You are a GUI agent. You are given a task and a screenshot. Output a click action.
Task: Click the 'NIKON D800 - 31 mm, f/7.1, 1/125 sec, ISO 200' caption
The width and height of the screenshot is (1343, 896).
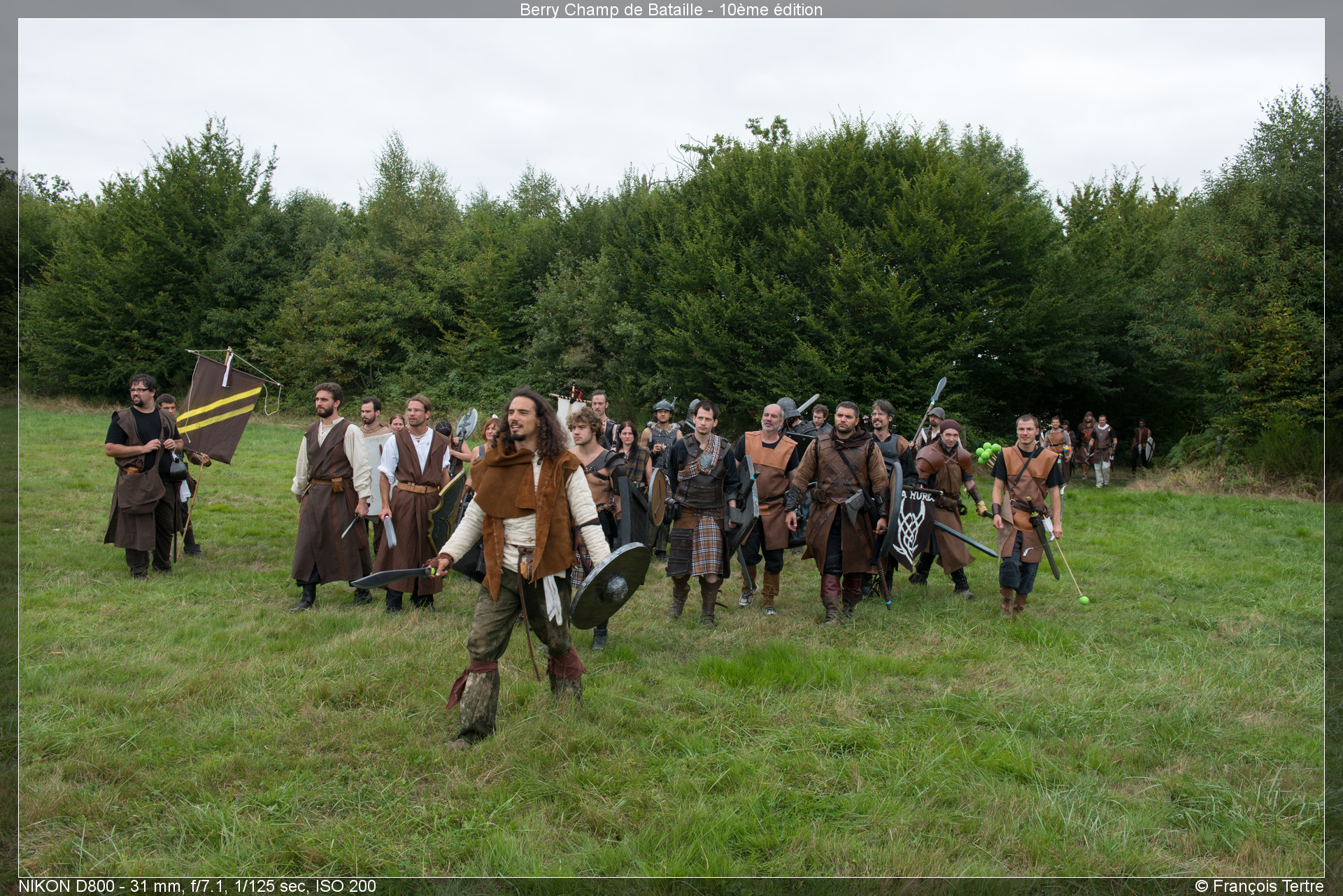pos(197,886)
